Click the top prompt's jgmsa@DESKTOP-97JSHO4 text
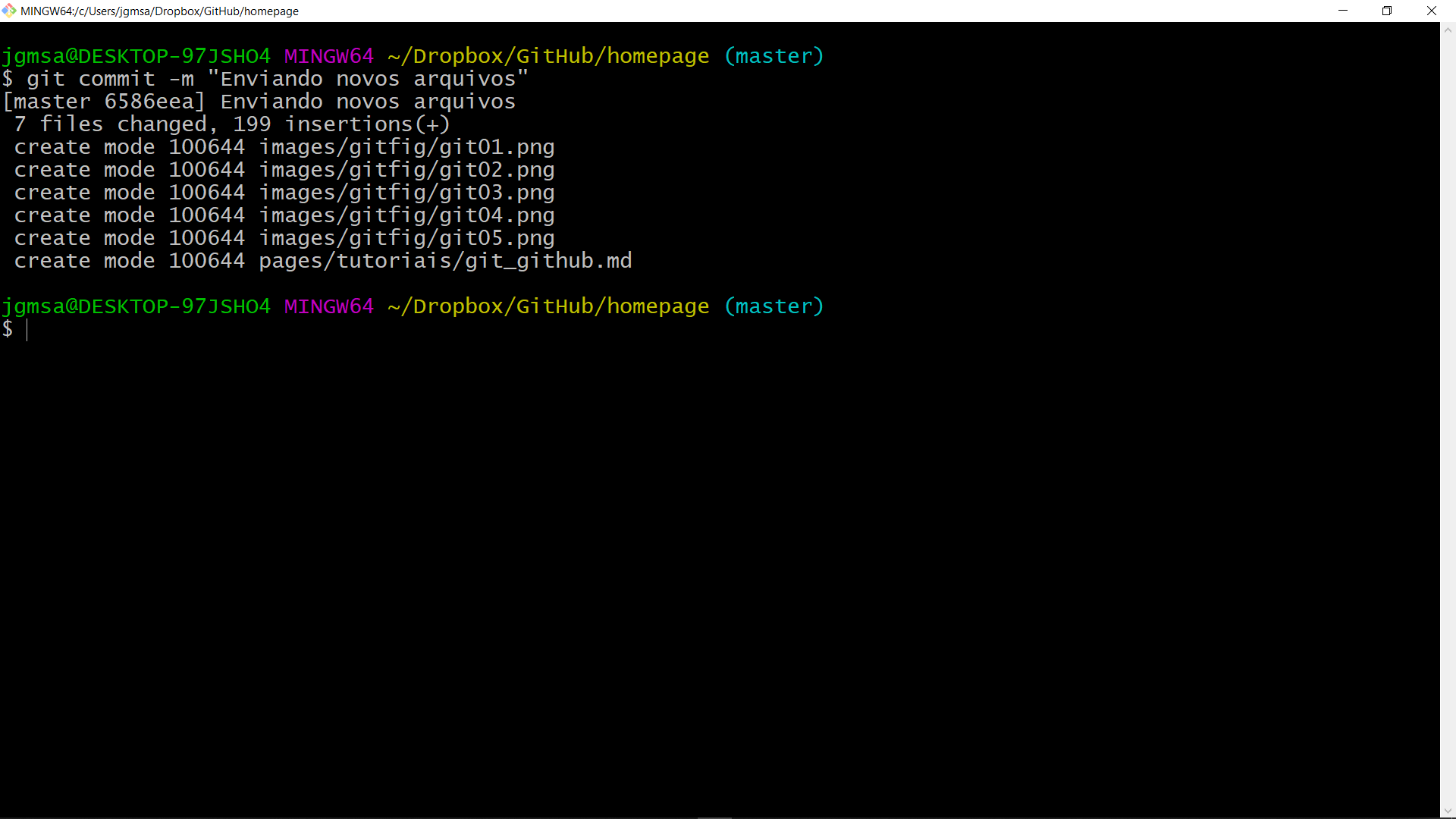This screenshot has height=819, width=1456. click(136, 56)
